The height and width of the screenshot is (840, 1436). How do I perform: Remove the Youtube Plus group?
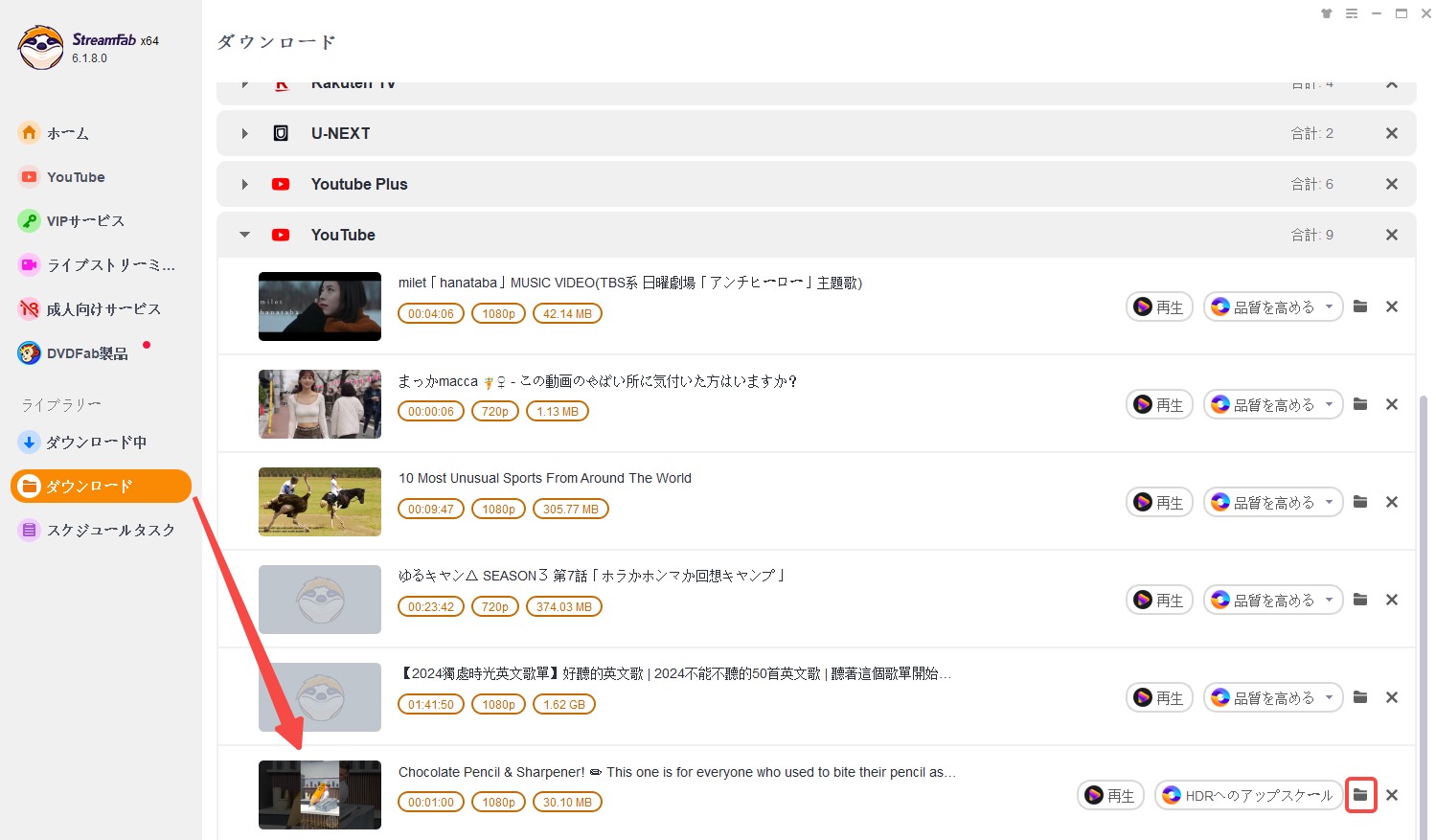tap(1392, 184)
